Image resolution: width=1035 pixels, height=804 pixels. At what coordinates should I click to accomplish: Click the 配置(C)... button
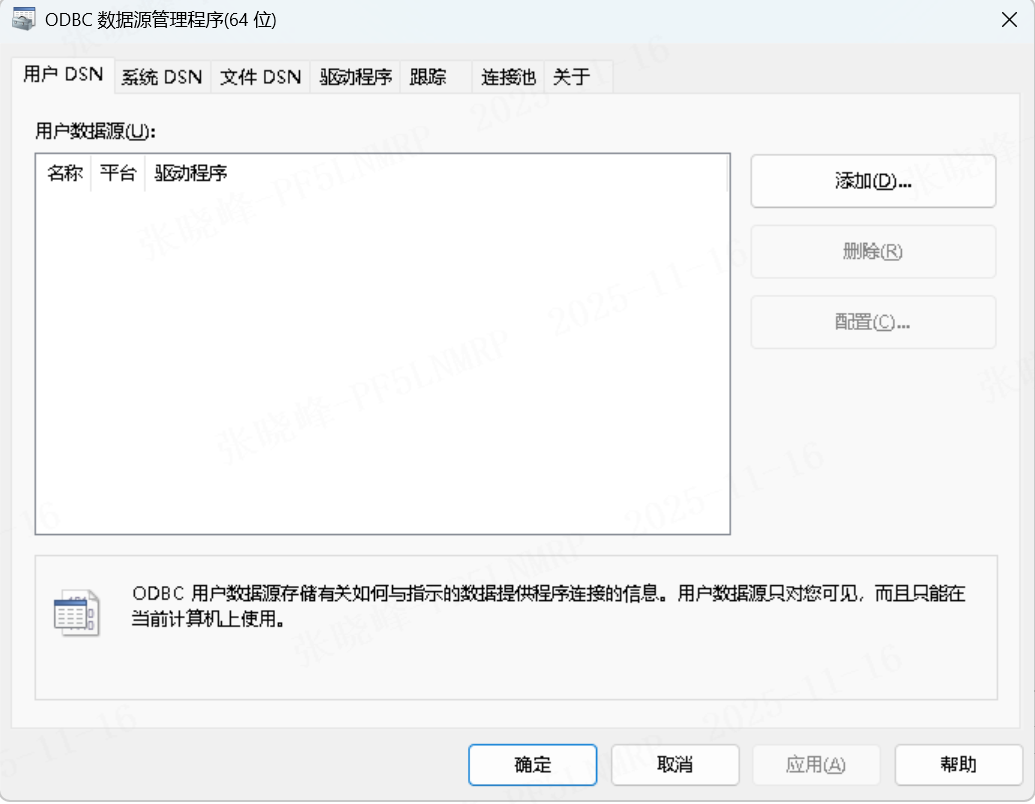[x=873, y=322]
